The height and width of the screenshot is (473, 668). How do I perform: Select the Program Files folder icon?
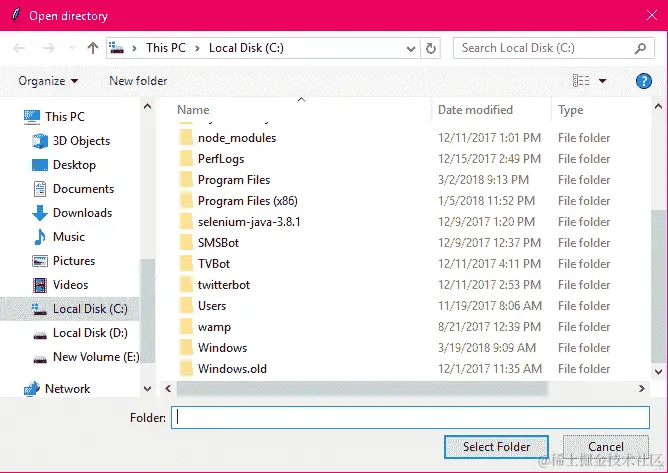(186, 179)
